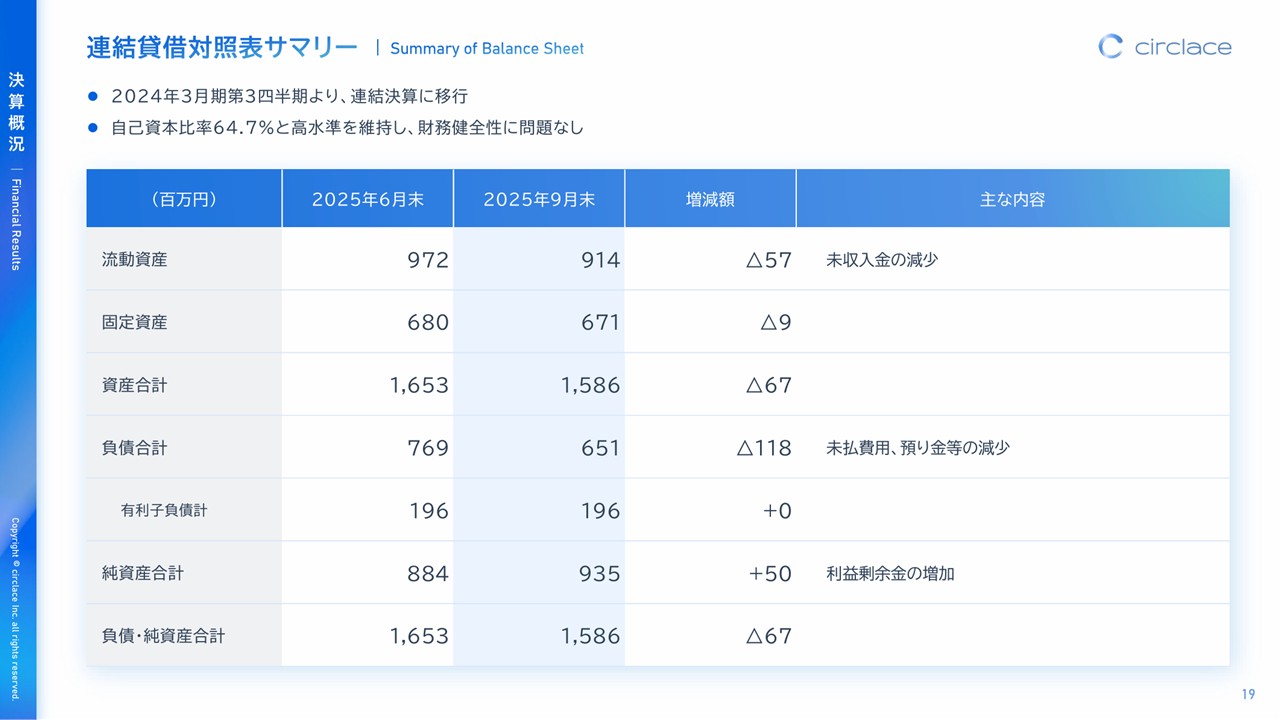Screen dimensions: 1280x720
Task: Click the 未払費用、預り金等の減少 note
Action: pos(917,448)
